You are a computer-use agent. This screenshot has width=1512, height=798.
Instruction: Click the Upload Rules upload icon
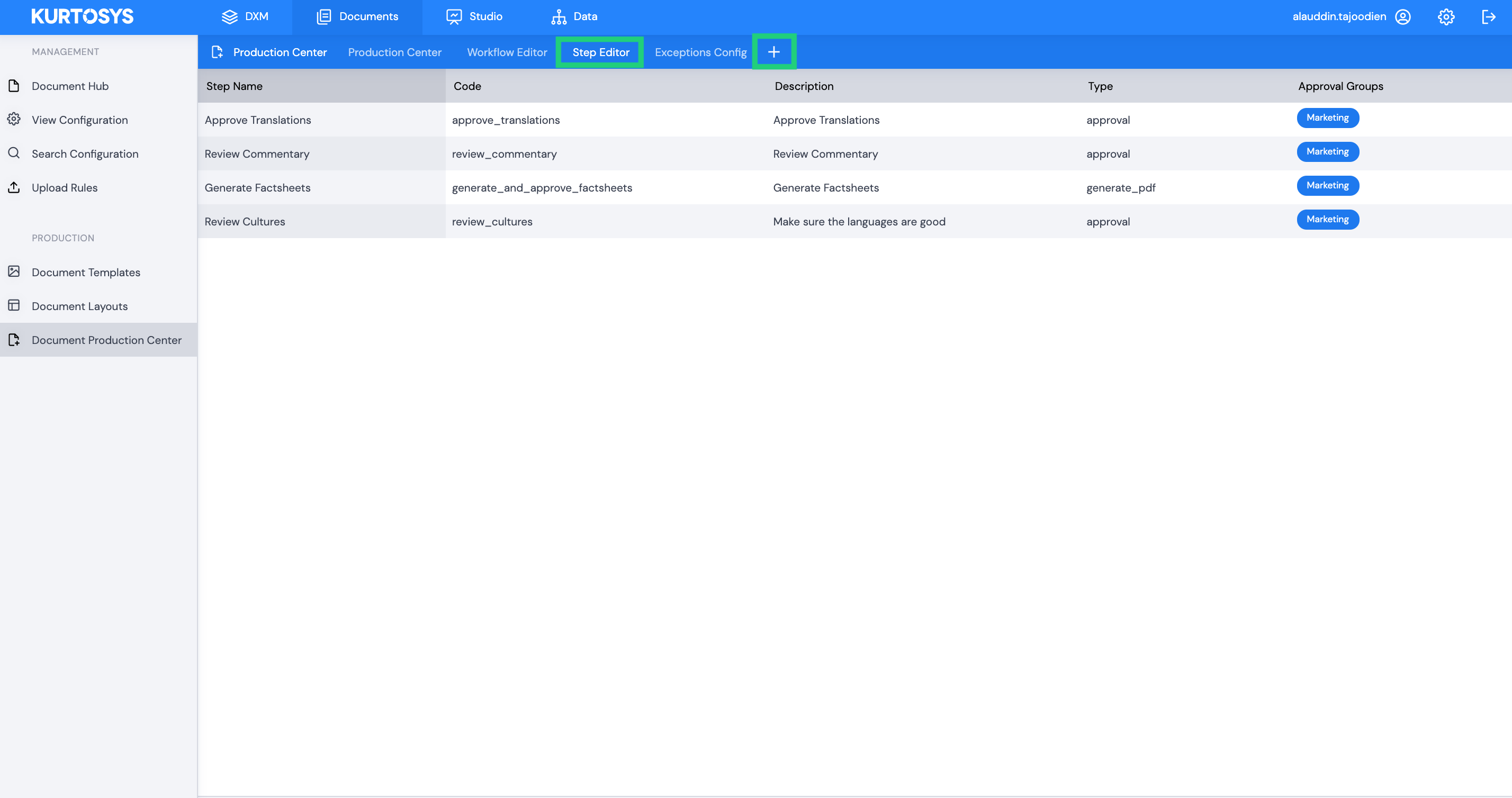coord(14,187)
